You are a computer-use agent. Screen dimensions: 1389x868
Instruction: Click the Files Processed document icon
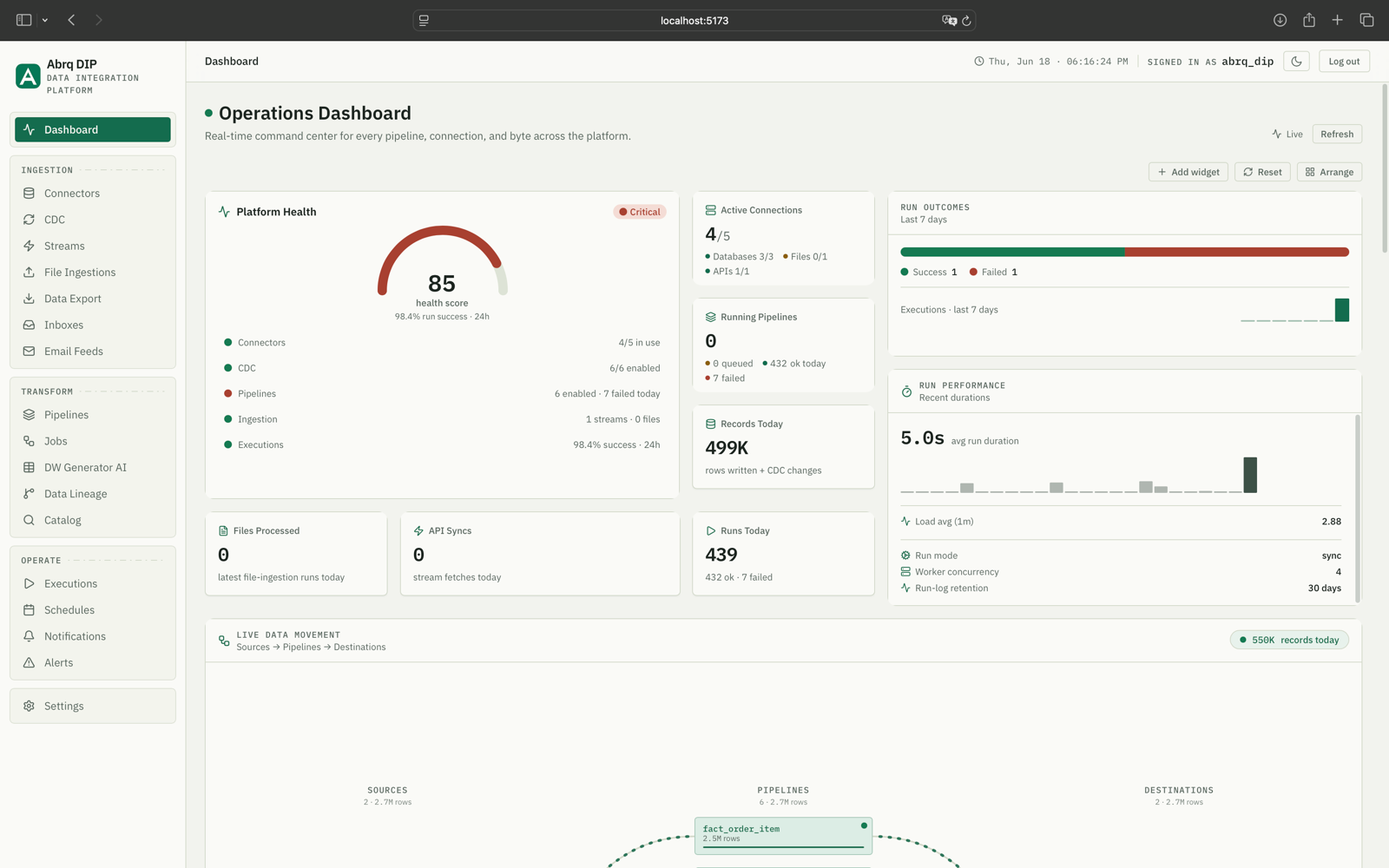tap(223, 530)
